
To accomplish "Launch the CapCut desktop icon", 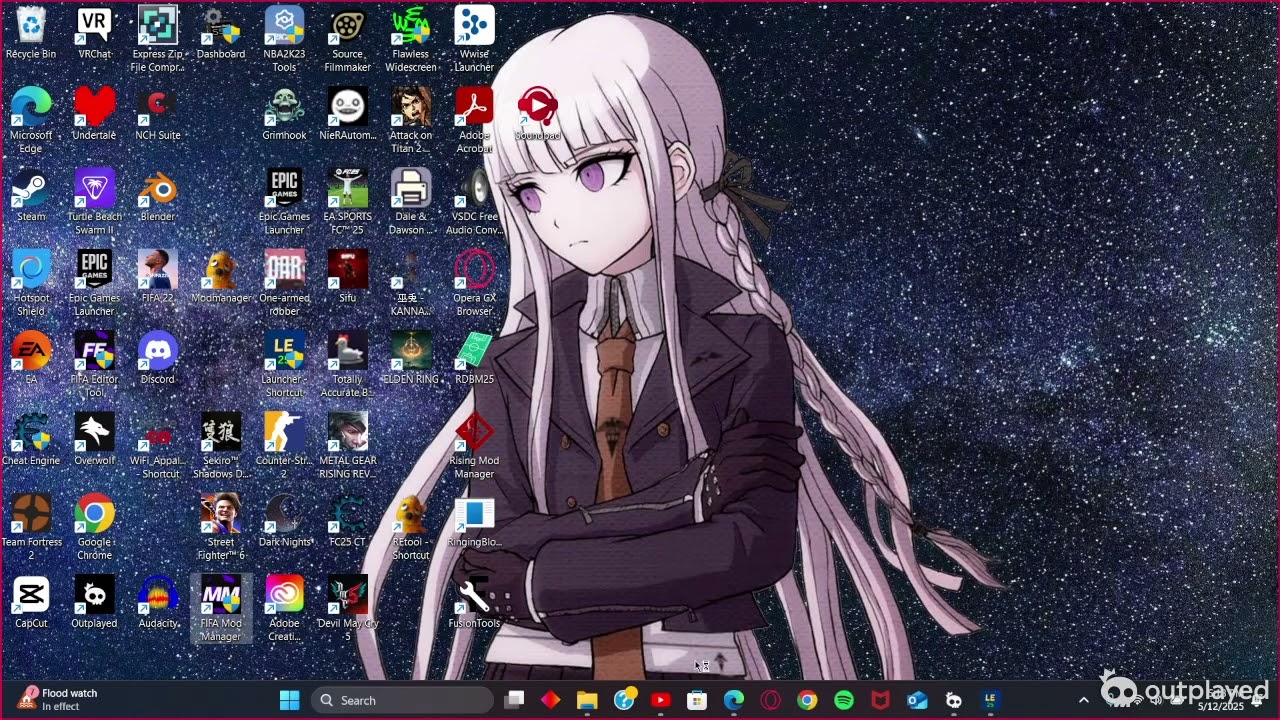I will click(31, 600).
